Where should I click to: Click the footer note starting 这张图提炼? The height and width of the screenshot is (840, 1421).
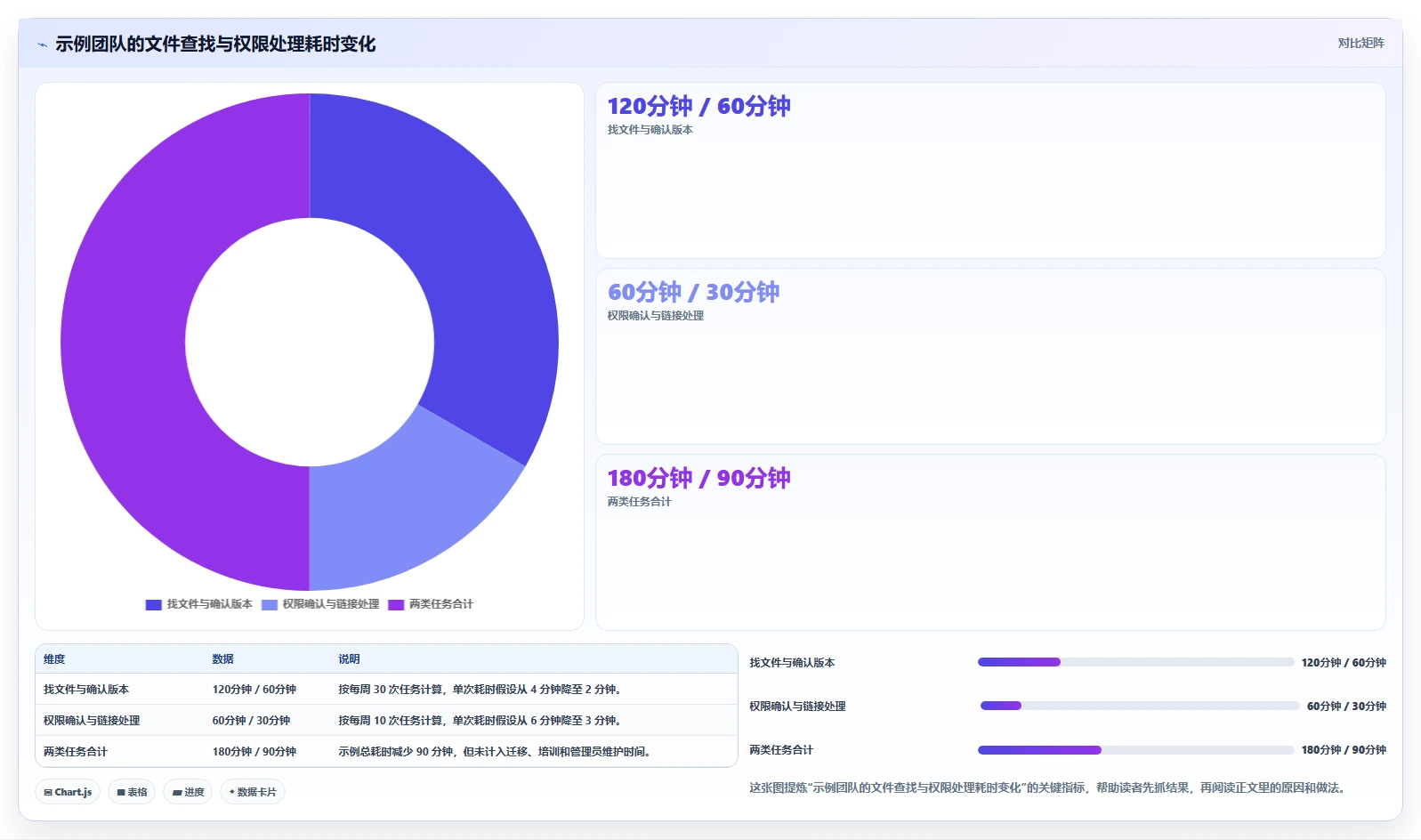point(1049,787)
